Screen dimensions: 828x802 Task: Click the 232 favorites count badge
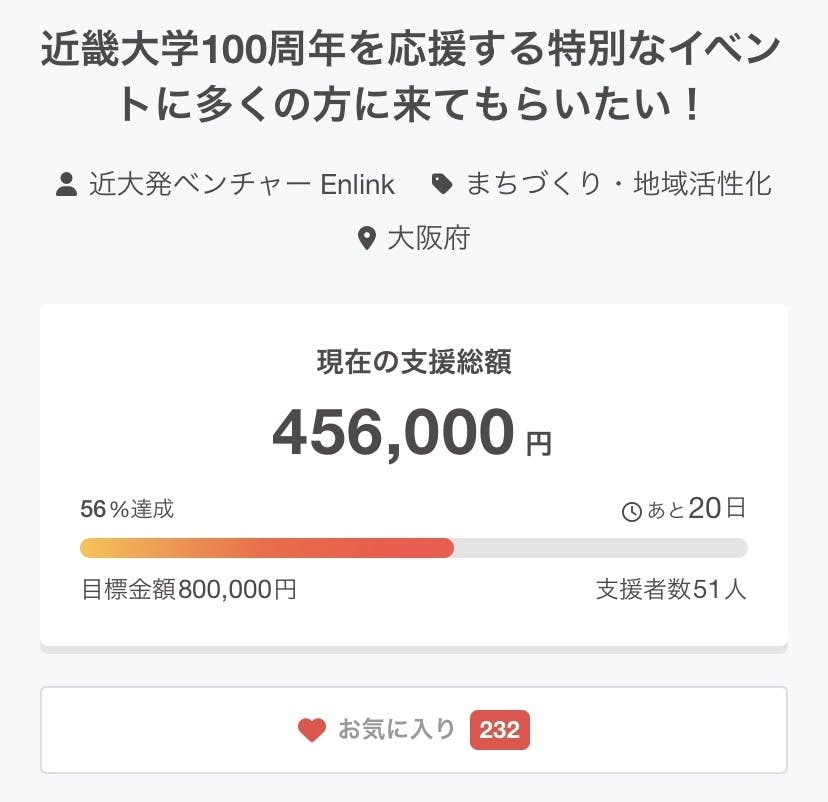pyautogui.click(x=500, y=730)
